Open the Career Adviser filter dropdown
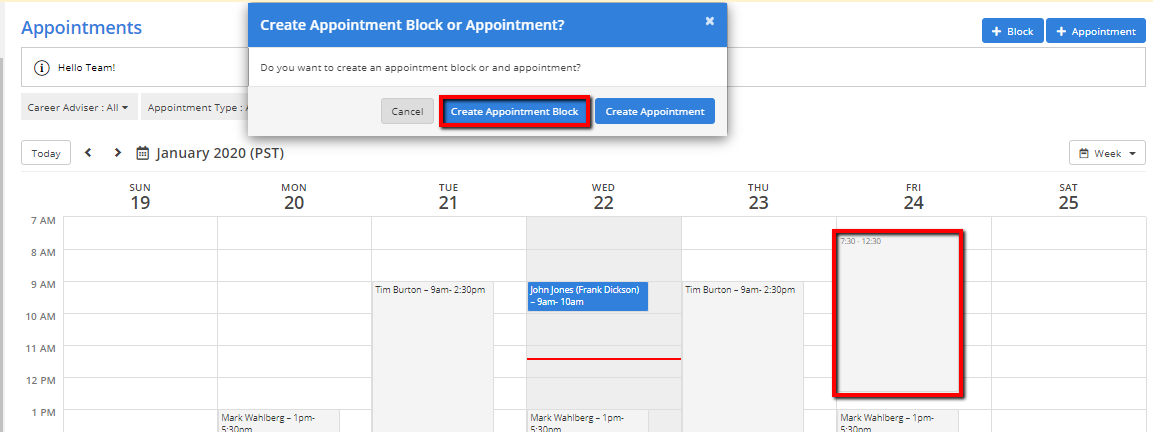This screenshot has width=1153, height=432. point(78,107)
